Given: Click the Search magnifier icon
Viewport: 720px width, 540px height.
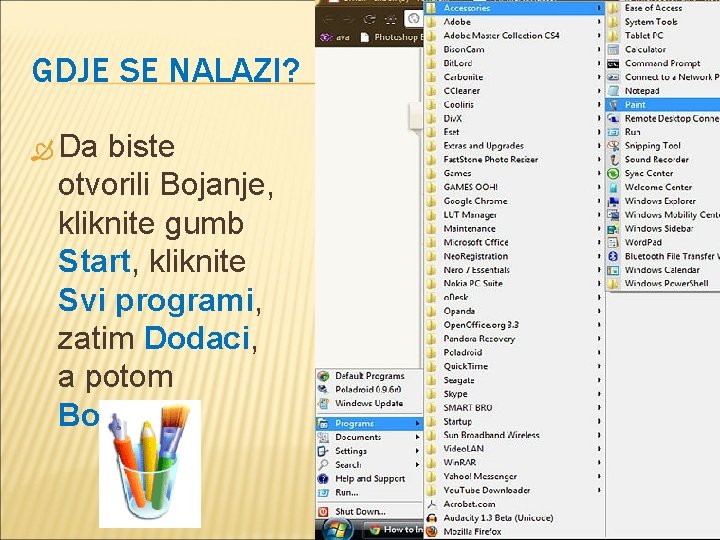Looking at the screenshot, I should (324, 465).
